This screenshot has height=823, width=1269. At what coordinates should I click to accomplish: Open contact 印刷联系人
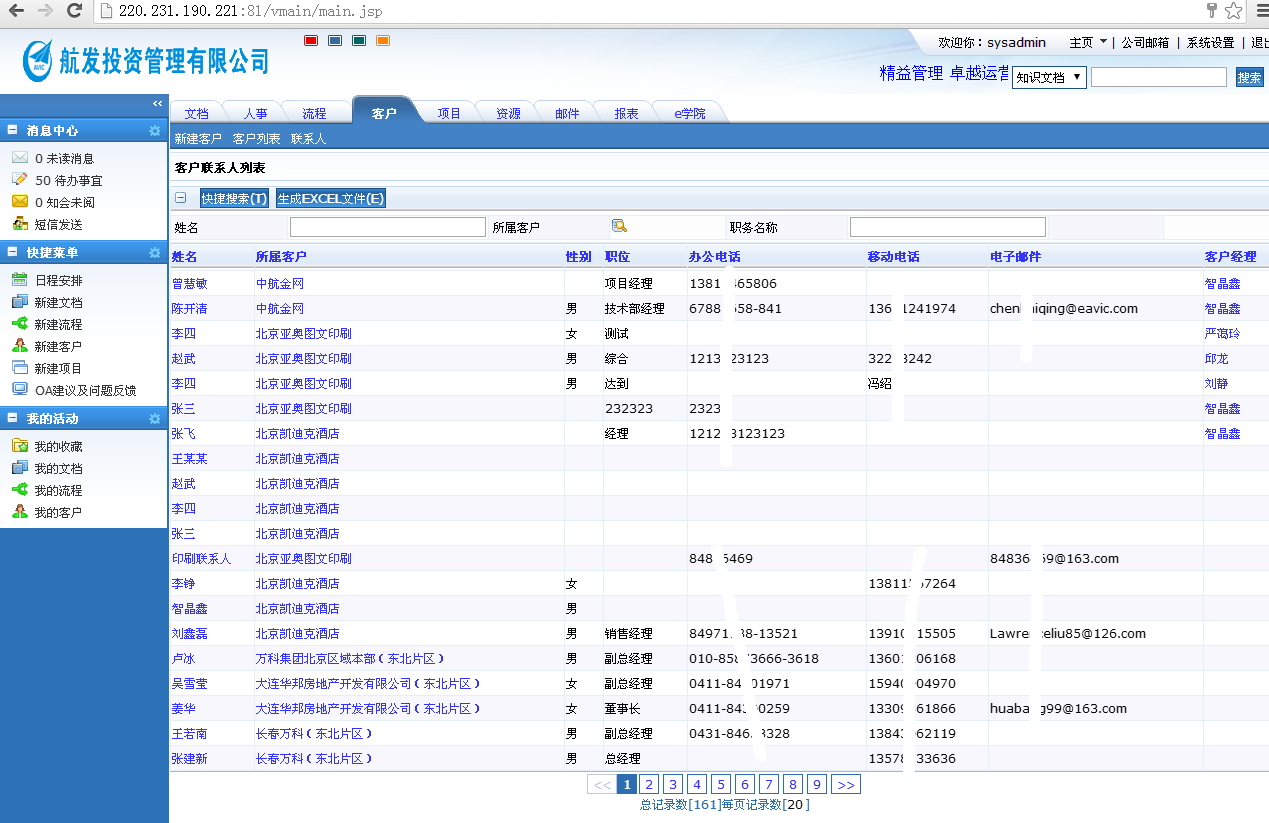[201, 559]
